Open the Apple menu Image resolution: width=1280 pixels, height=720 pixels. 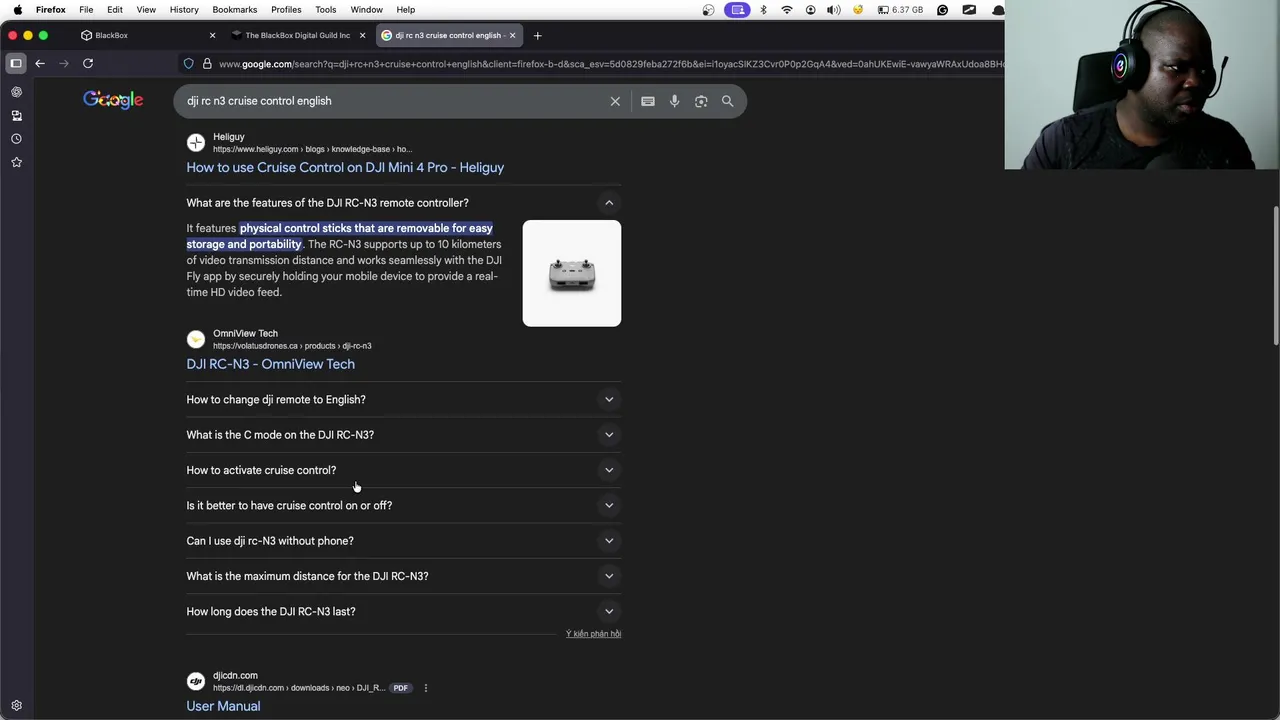[17, 9]
